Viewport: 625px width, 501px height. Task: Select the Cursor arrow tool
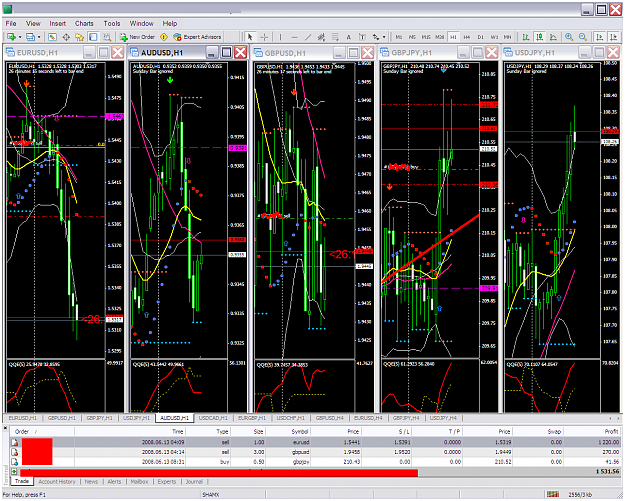250,37
